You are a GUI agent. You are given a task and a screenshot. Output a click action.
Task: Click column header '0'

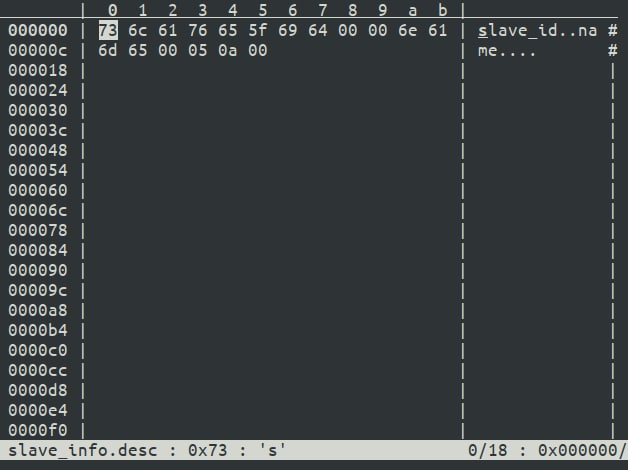[x=113, y=10]
